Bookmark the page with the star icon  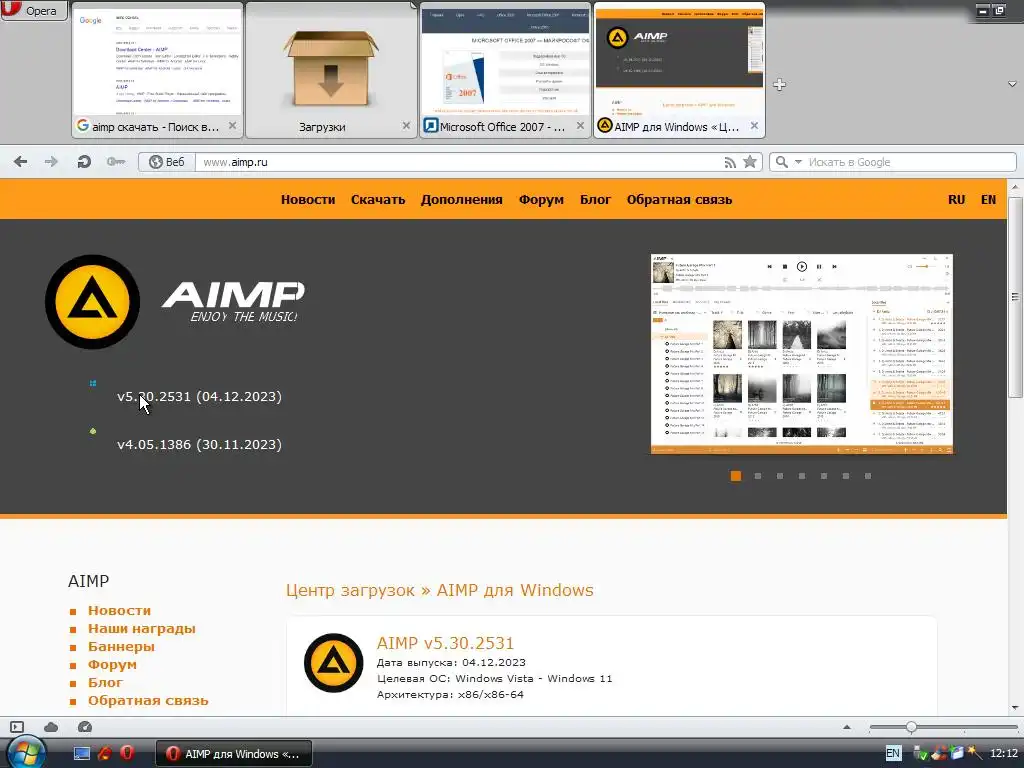tap(750, 162)
